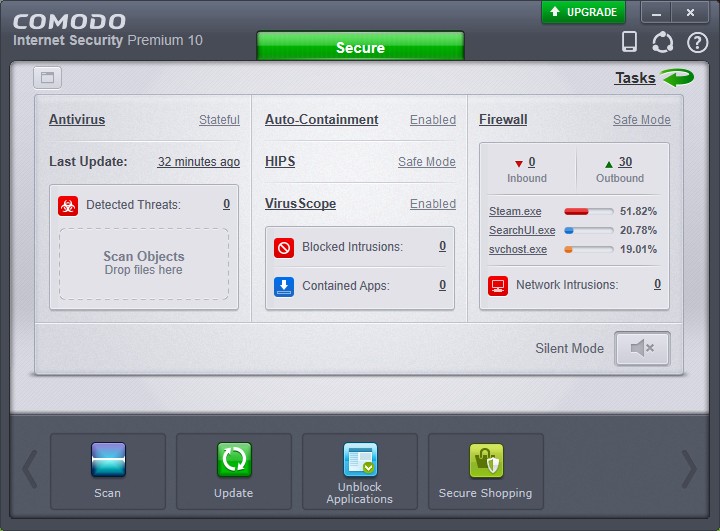Viewport: 720px width, 531px height.
Task: Click the red biohazard threats icon
Action: point(68,206)
